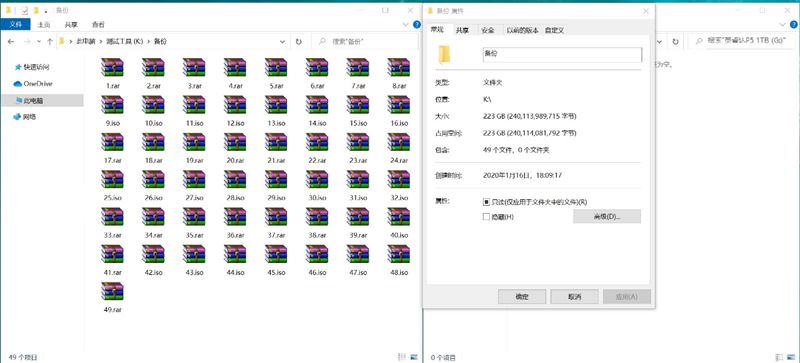
Task: Select the 17.rar archive icon
Action: pyautogui.click(x=112, y=142)
